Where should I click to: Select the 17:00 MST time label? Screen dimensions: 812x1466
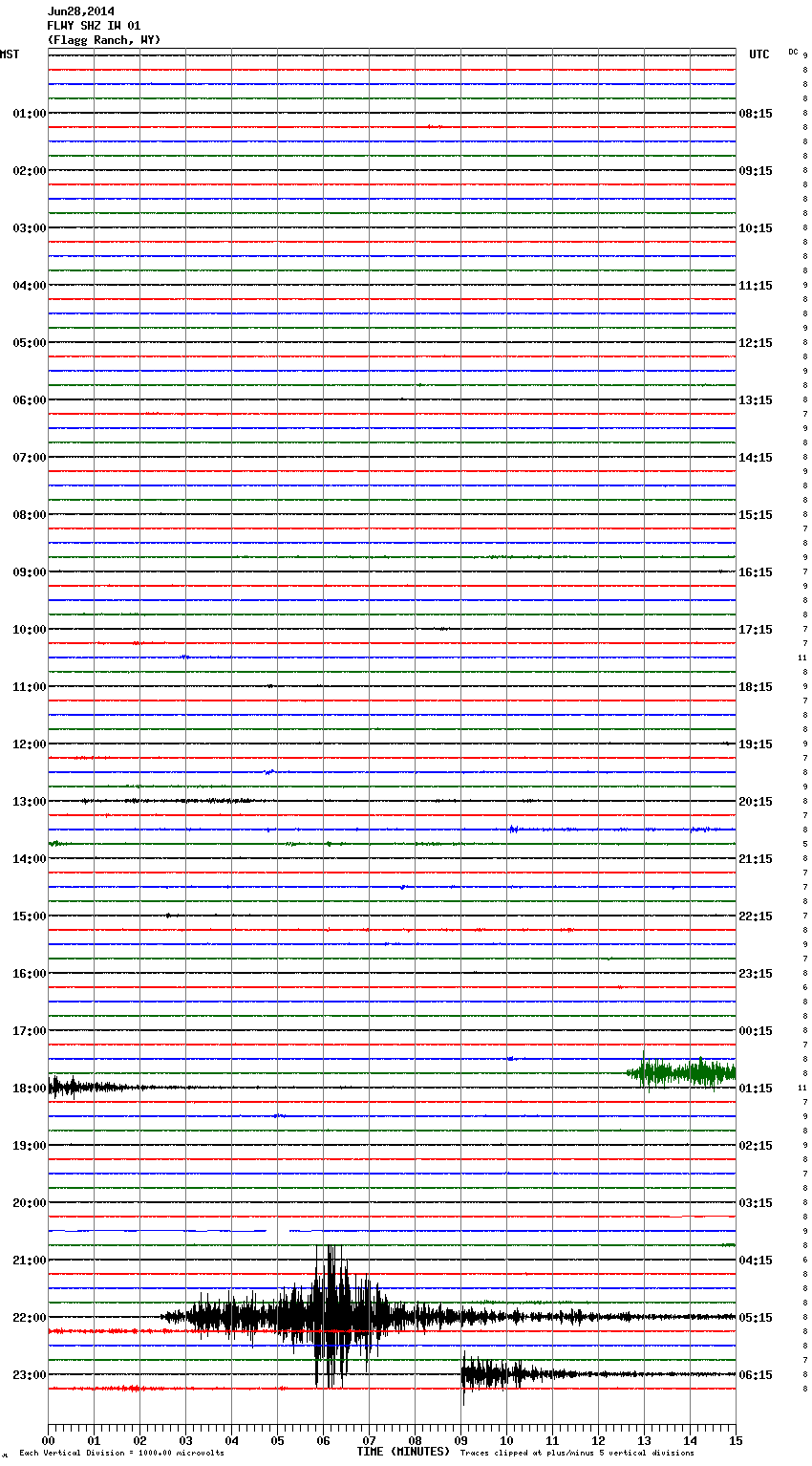tap(29, 1031)
